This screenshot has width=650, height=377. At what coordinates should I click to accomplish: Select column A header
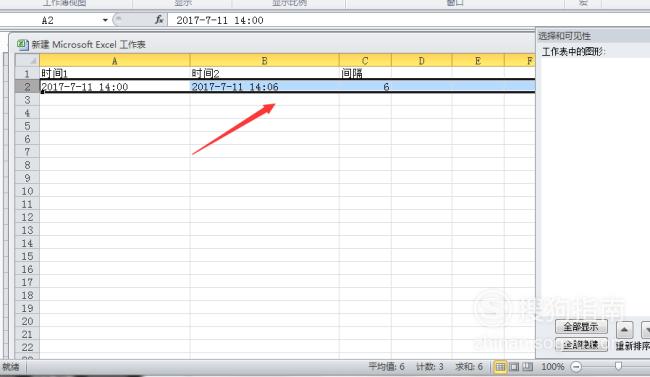[x=114, y=61]
